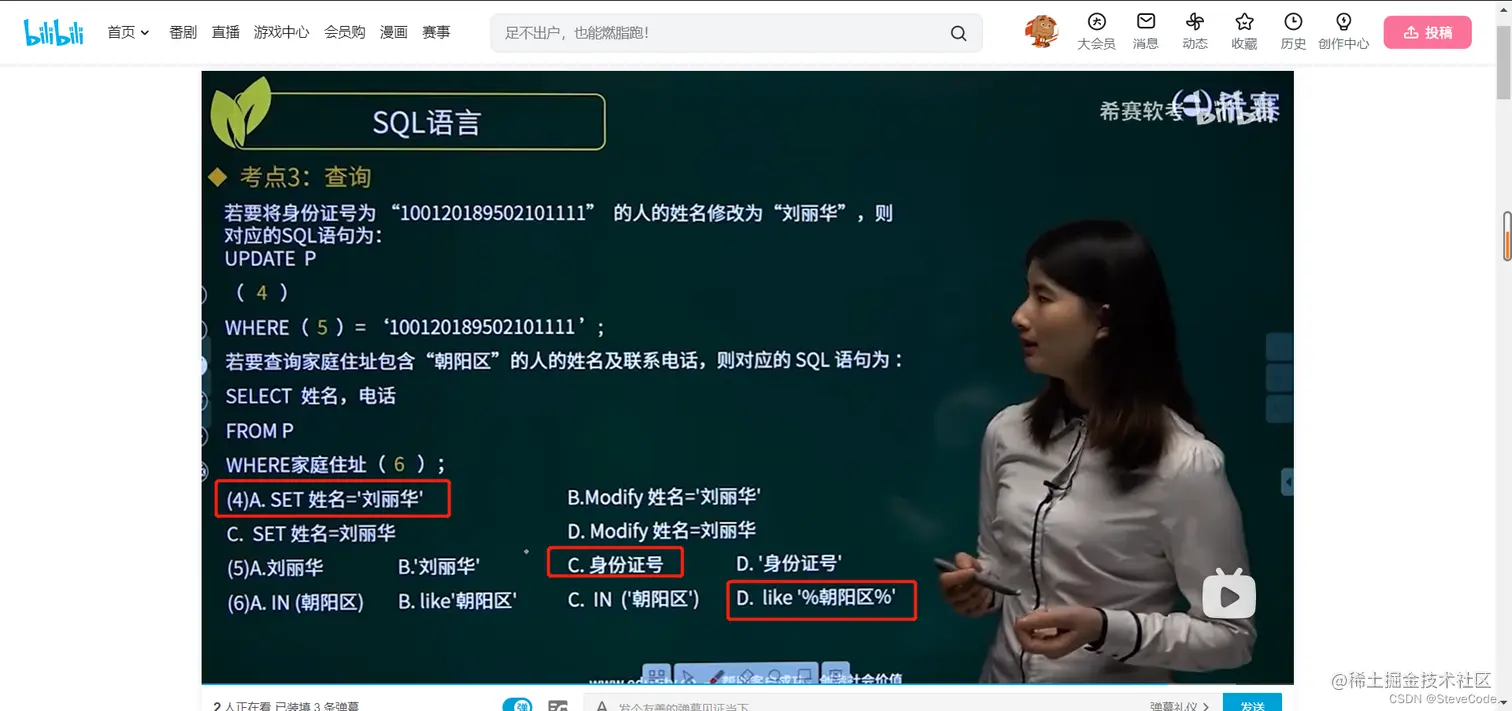Viewport: 1512px width, 711px height.
Task: Click the user avatar in the navbar
Action: [x=1040, y=31]
